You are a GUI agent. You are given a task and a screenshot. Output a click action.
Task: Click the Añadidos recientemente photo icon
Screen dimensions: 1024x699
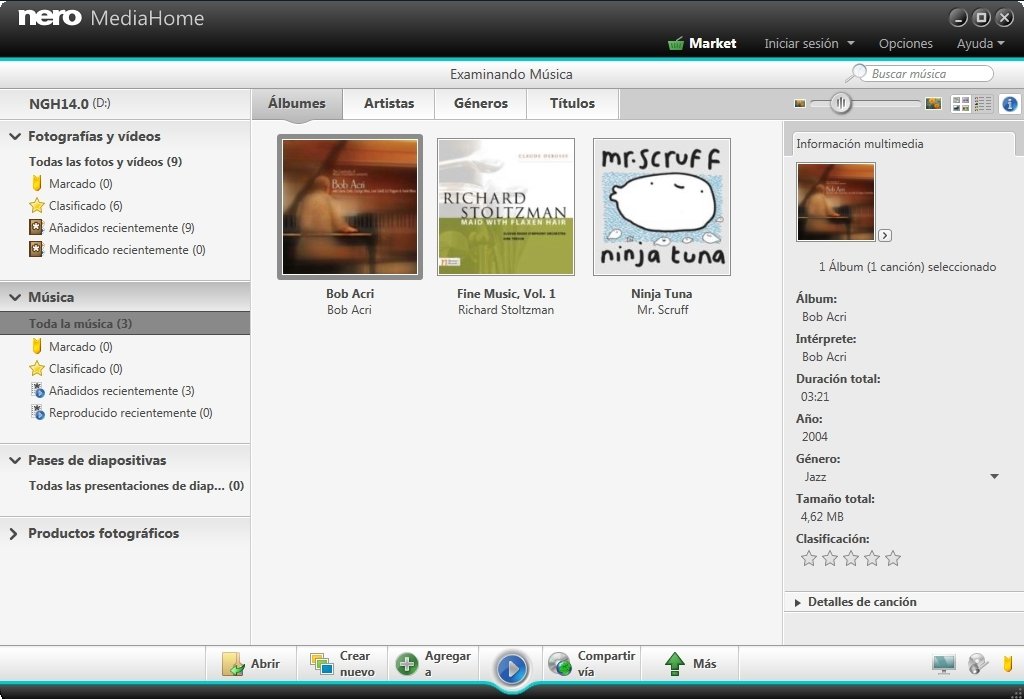click(x=37, y=227)
